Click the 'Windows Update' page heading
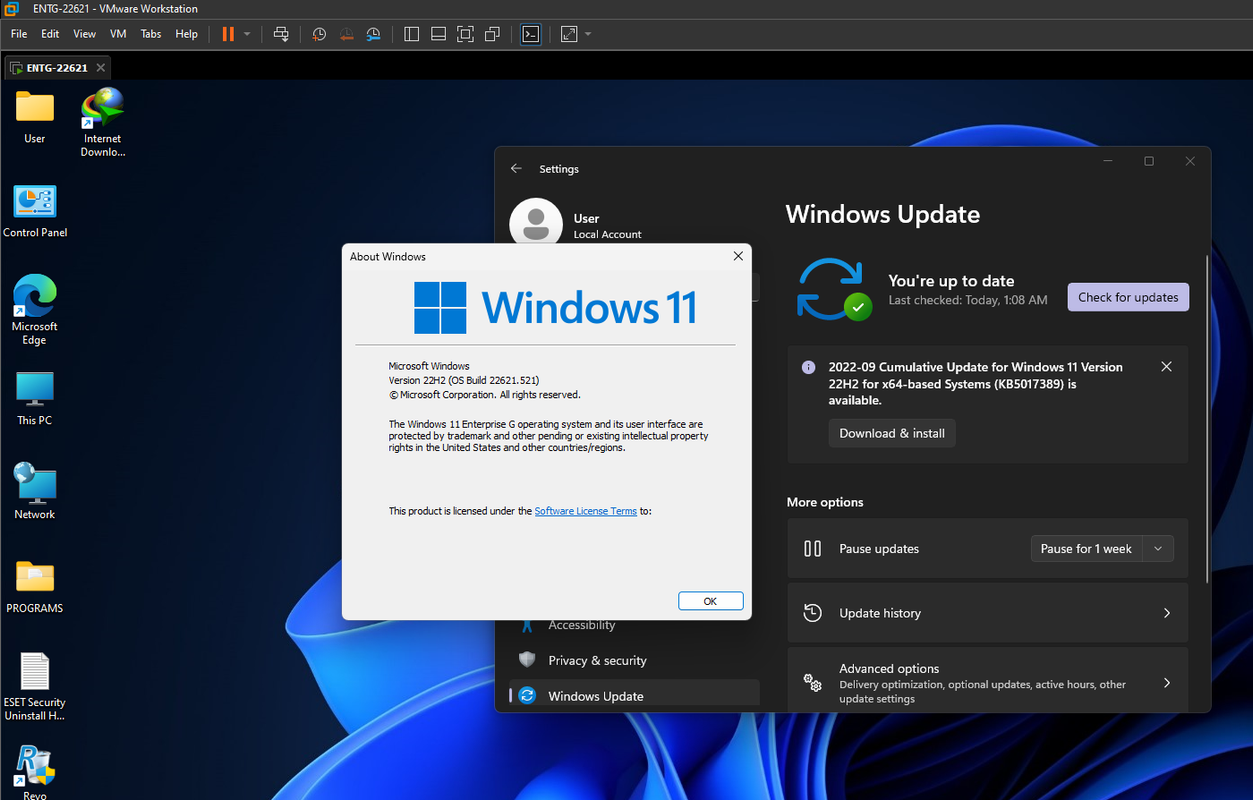Screen dimensions: 1253x800 [883, 214]
